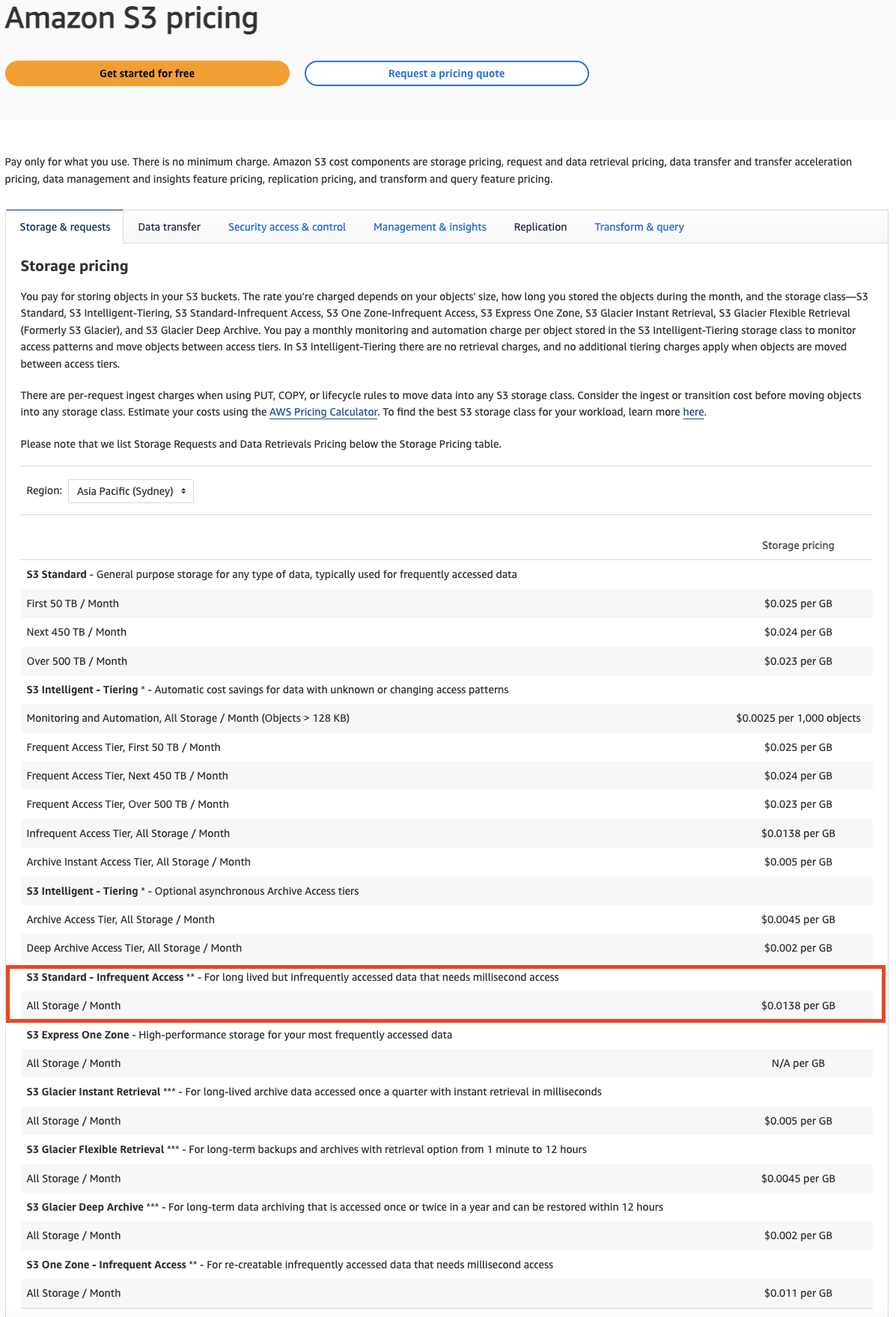This screenshot has height=1317, width=896.
Task: Switch to the Replication tab
Action: (540, 227)
